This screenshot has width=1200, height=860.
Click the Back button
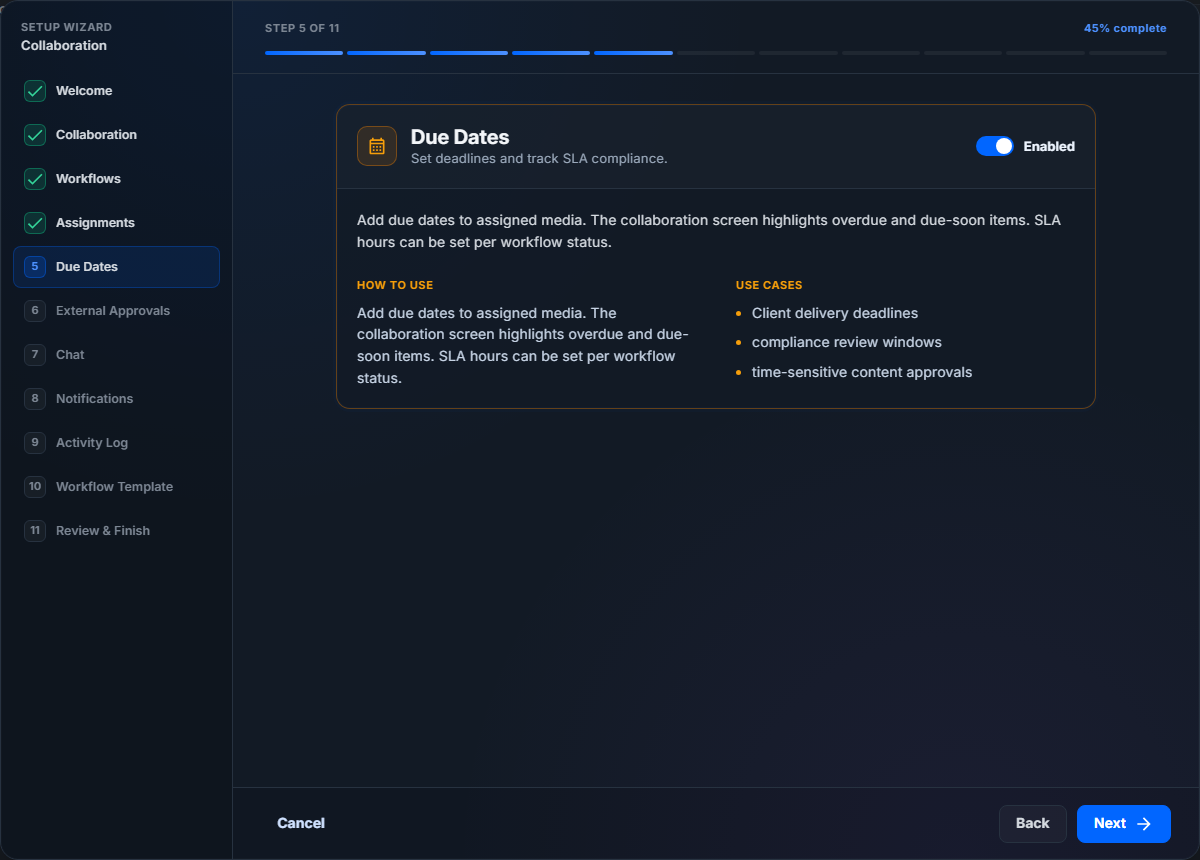[1033, 824]
